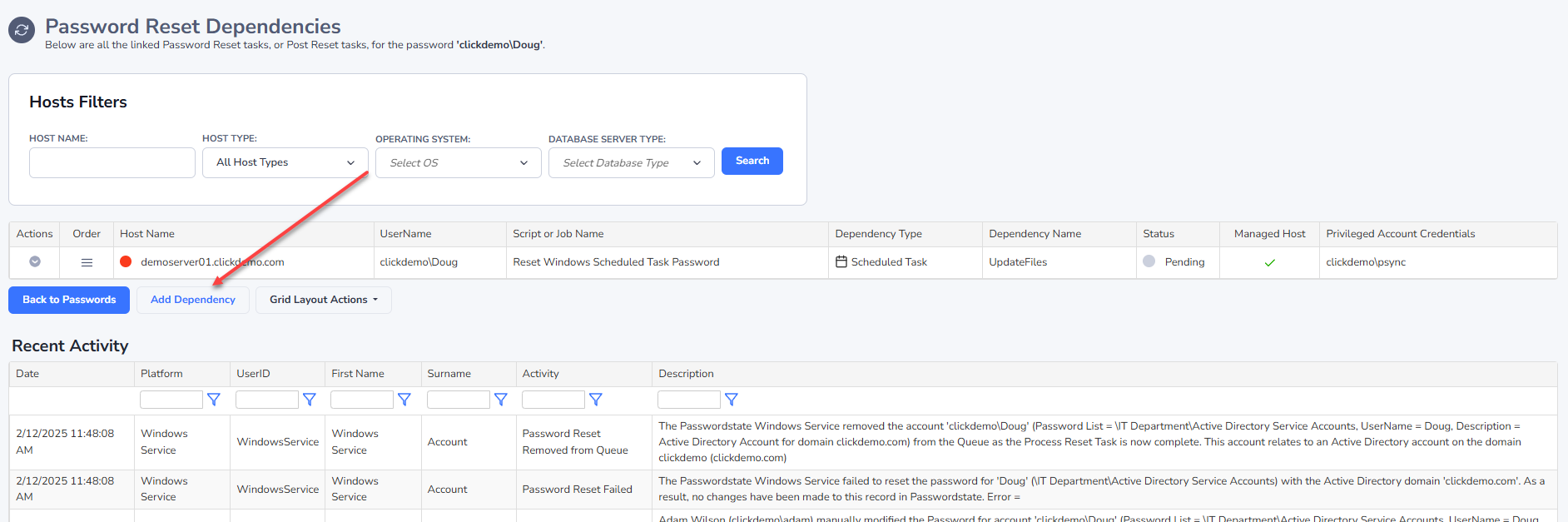This screenshot has width=1568, height=522.
Task: Click the UserID column filter icon
Action: point(310,400)
